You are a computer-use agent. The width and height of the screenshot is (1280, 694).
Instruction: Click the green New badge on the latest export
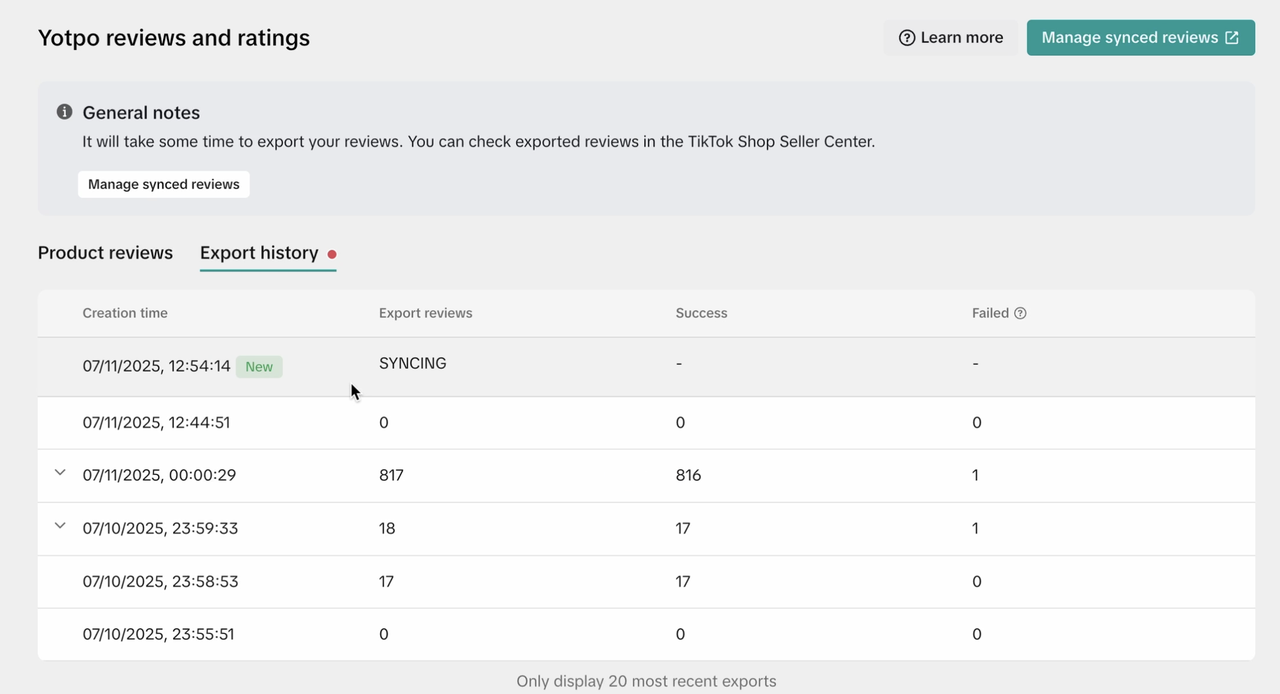(x=259, y=367)
